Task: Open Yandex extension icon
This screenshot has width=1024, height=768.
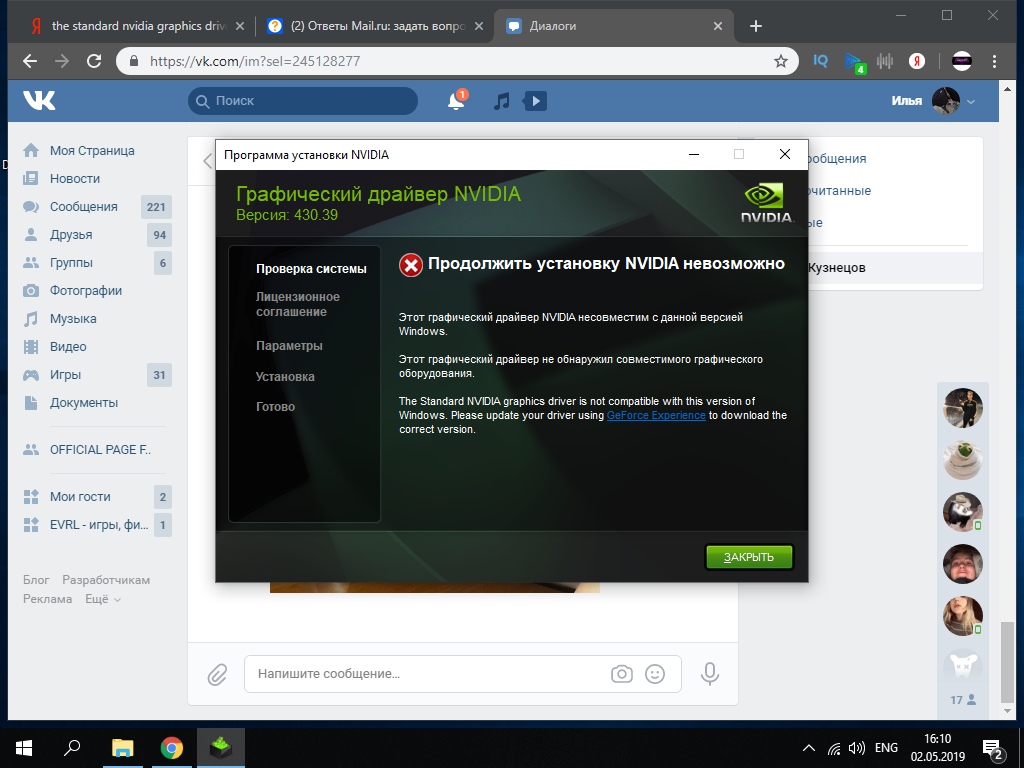Action: (917, 61)
